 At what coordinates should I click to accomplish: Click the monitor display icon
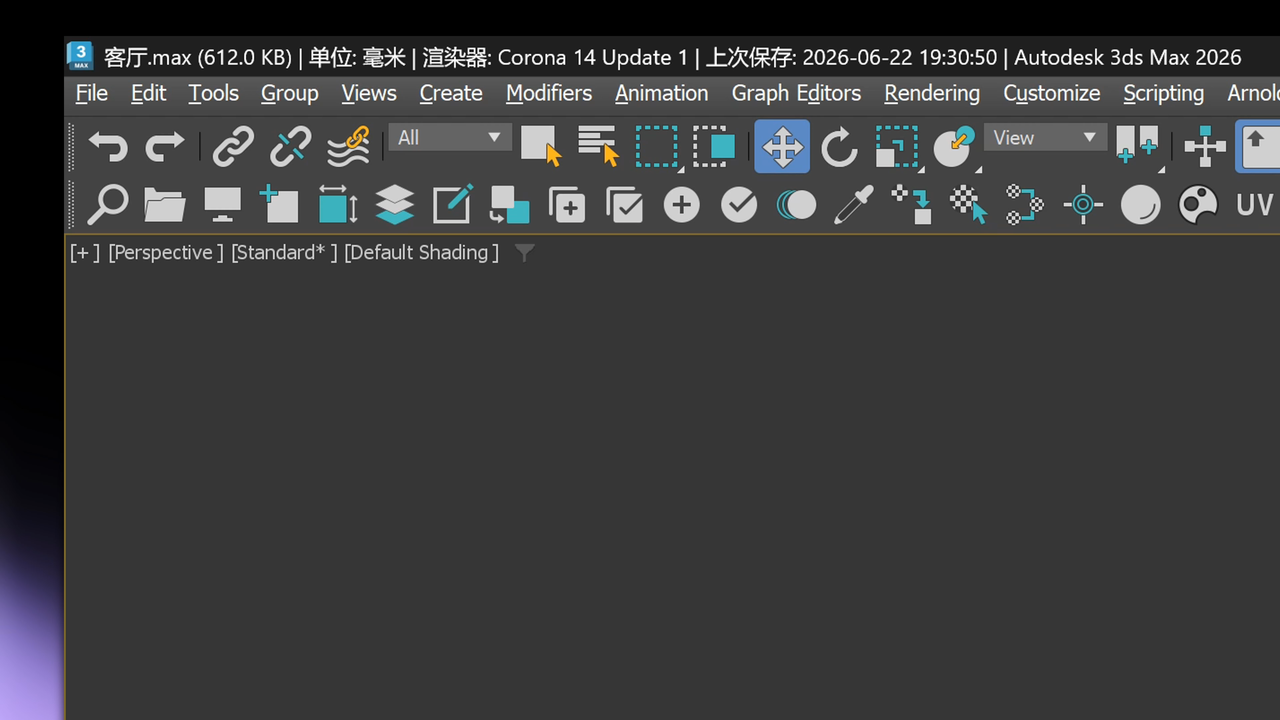222,205
